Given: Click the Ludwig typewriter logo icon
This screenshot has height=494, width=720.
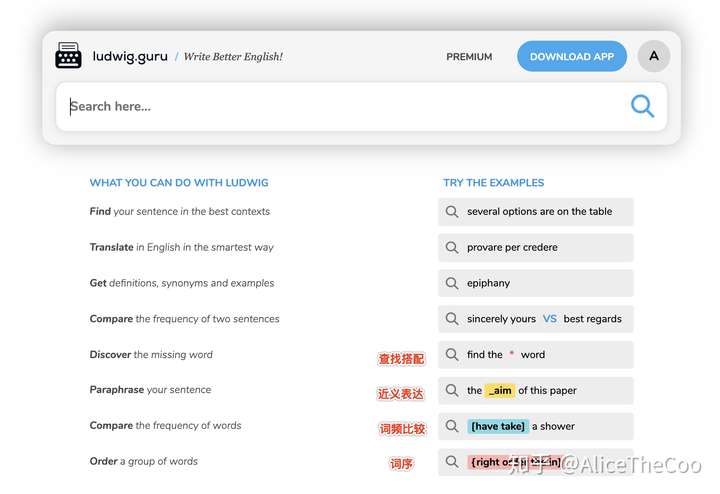Looking at the screenshot, I should 68,56.
